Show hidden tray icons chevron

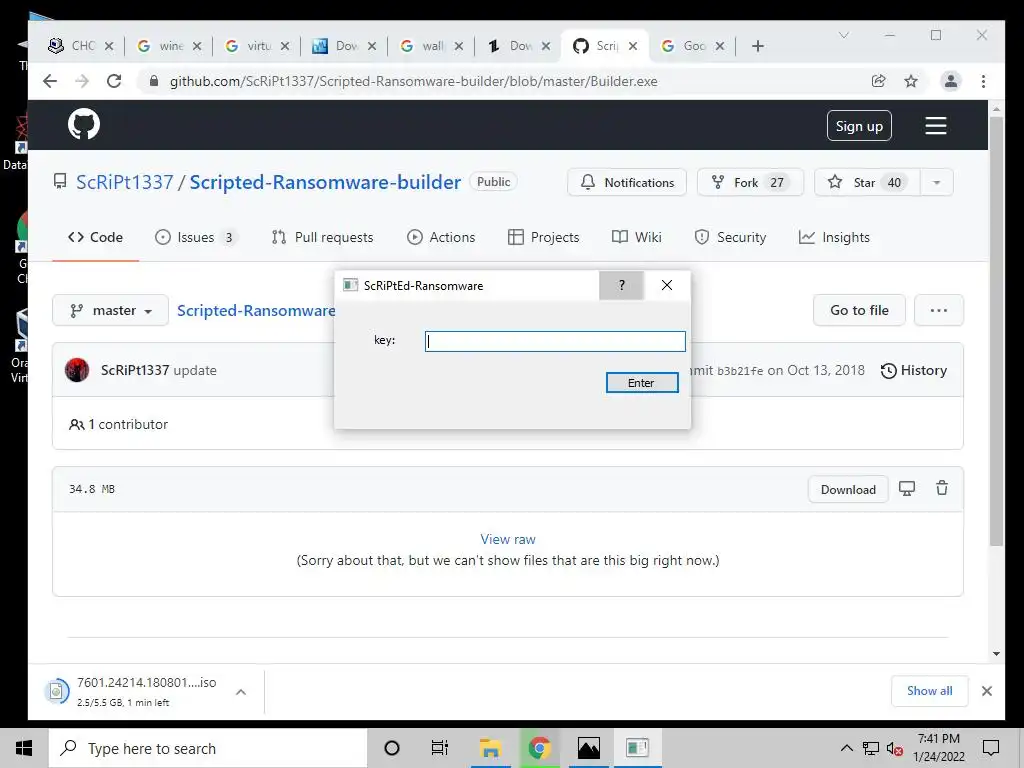point(846,748)
